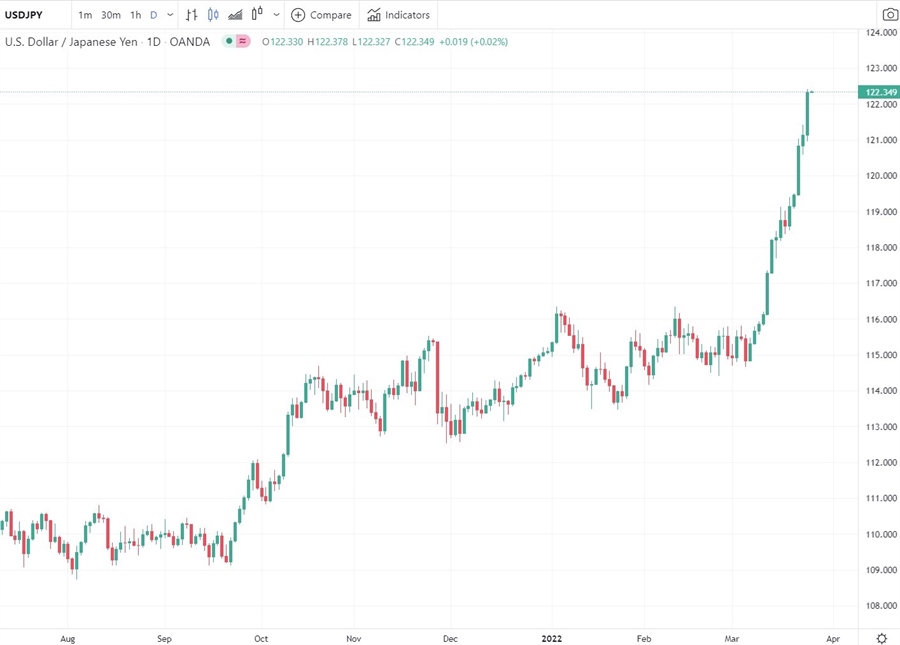900x645 pixels.
Task: Open the Compare symbol button
Action: 321,15
